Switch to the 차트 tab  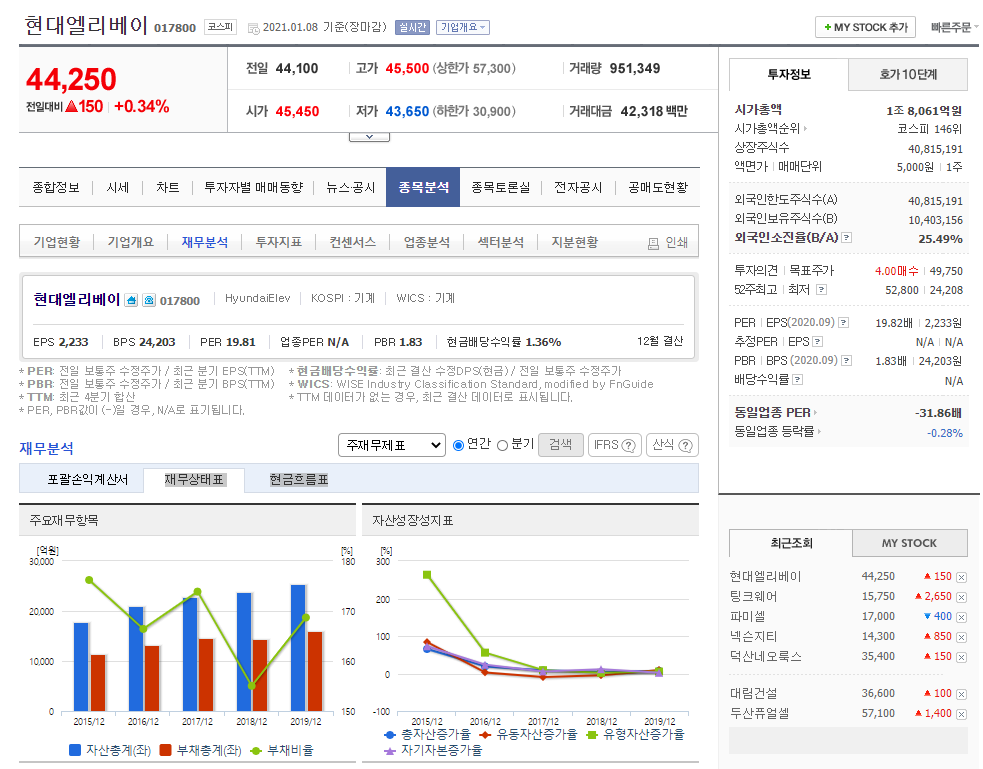[167, 187]
